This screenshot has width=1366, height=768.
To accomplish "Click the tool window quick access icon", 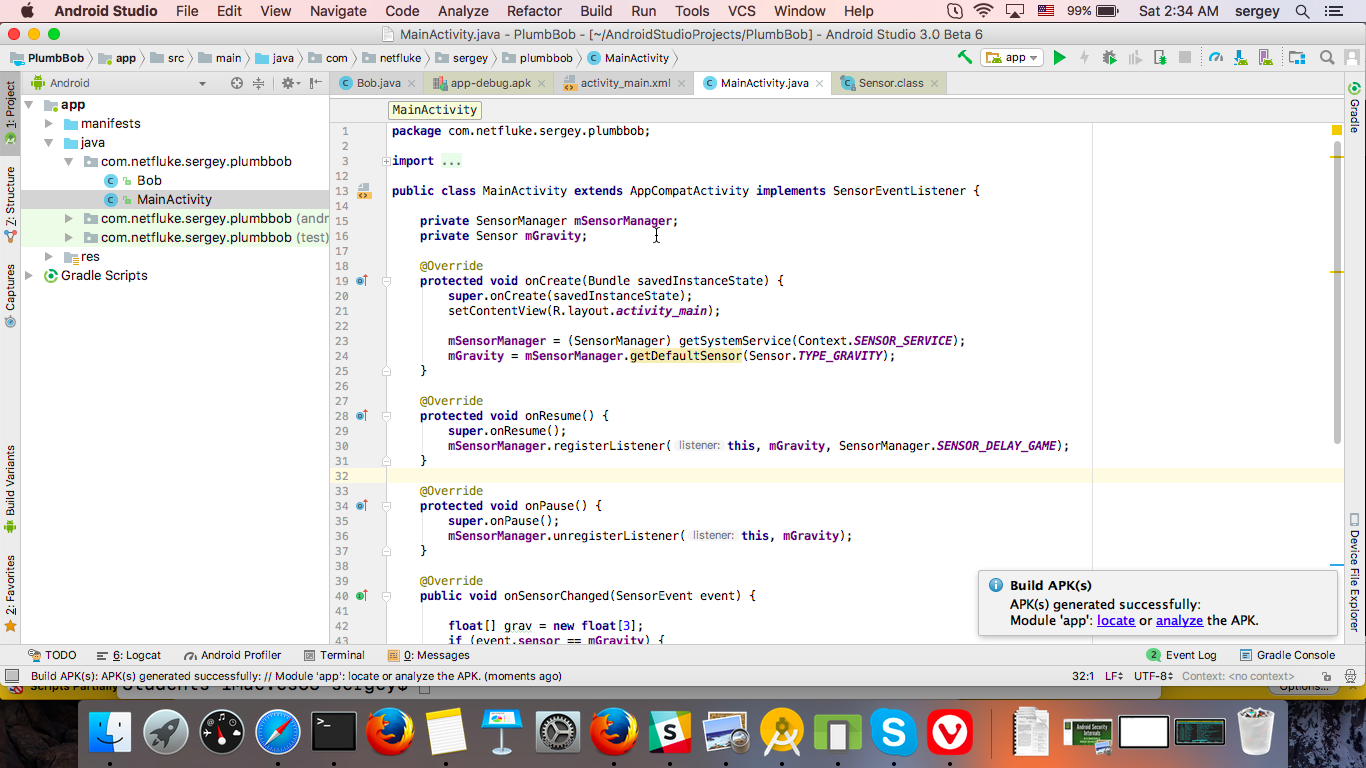I will point(12,676).
